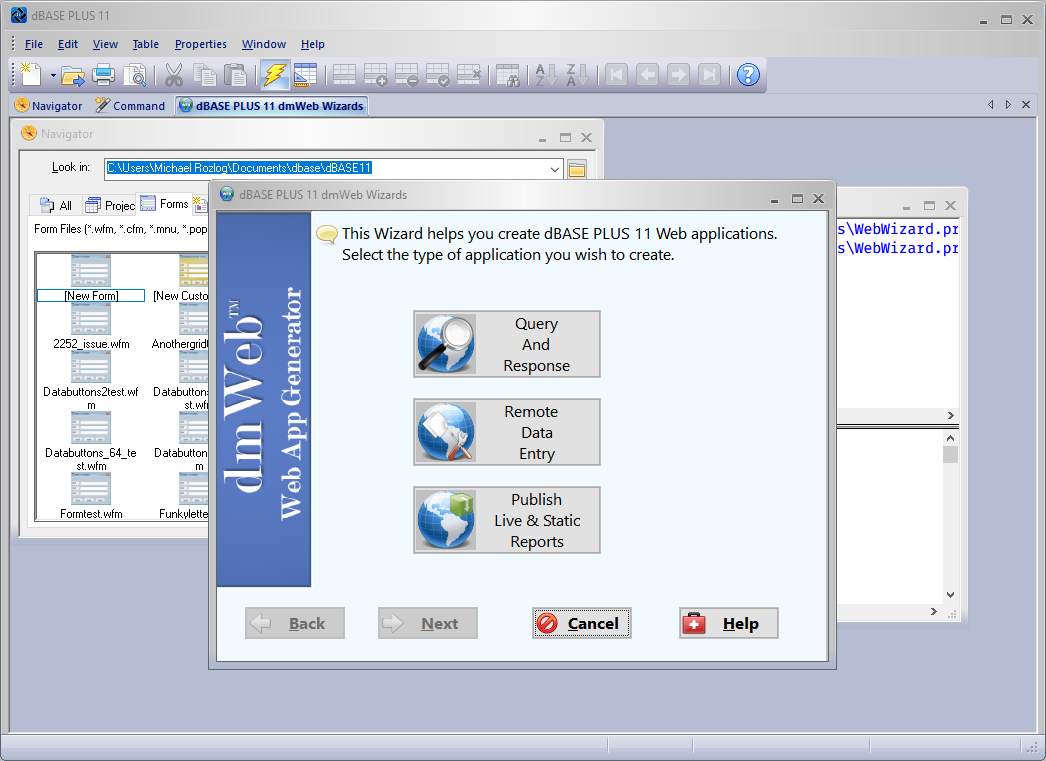Click the Previous Row arrow icon
The height and width of the screenshot is (761, 1046).
647,75
